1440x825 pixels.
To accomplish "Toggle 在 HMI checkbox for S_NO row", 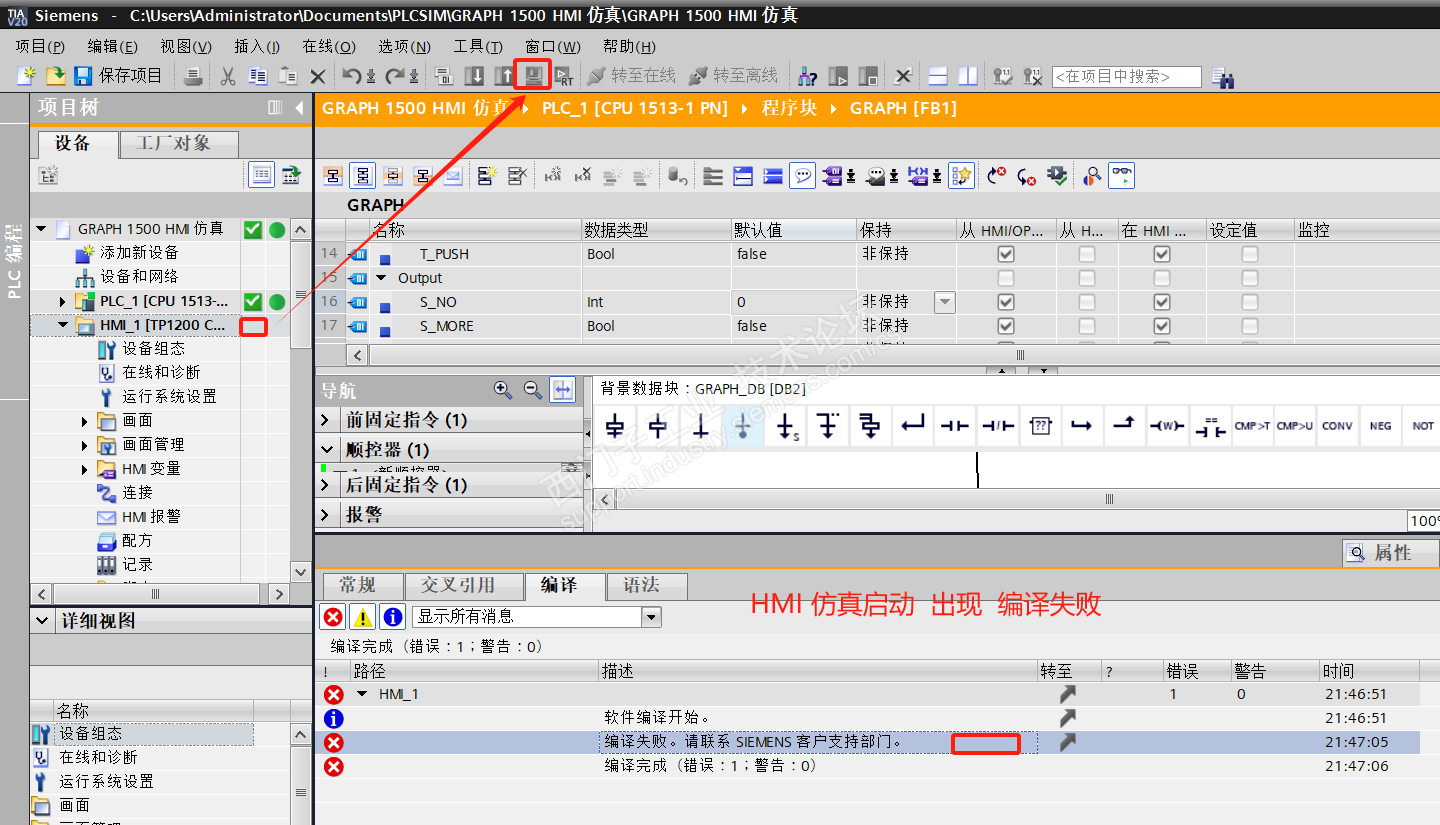I will [x=1161, y=302].
